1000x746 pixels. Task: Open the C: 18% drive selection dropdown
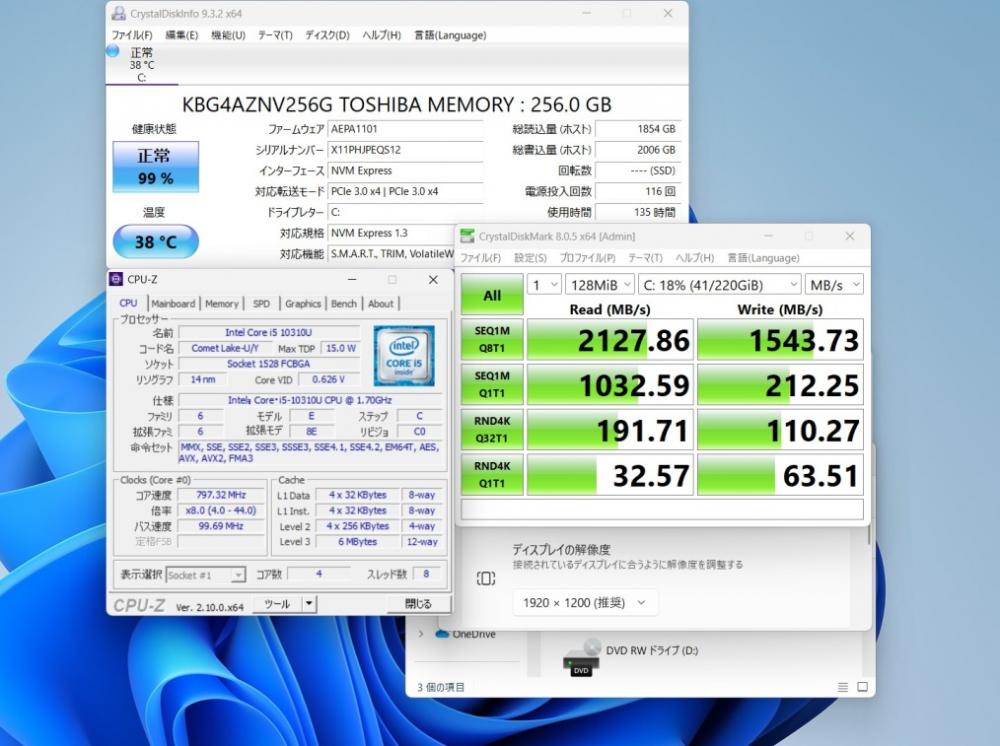720,284
